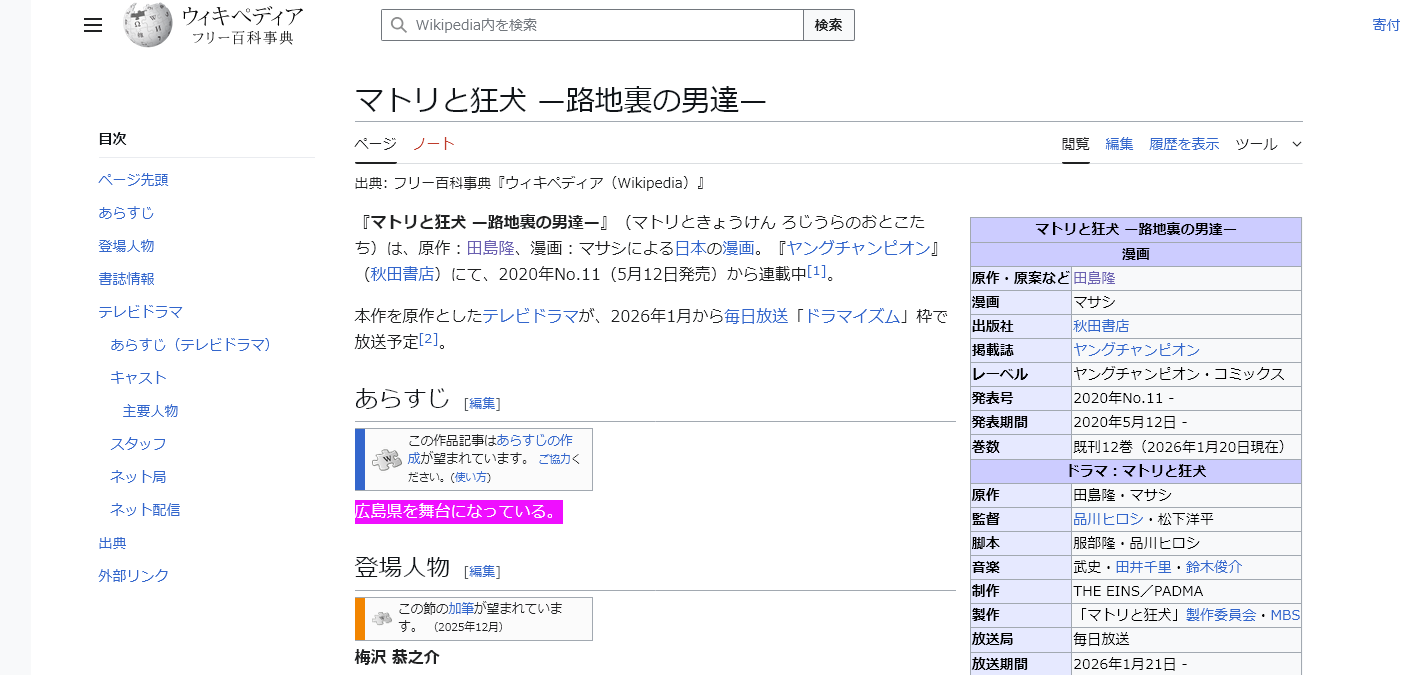Click inside the Wikipedia search field
Screen dimensions: 1408x675
600,25
